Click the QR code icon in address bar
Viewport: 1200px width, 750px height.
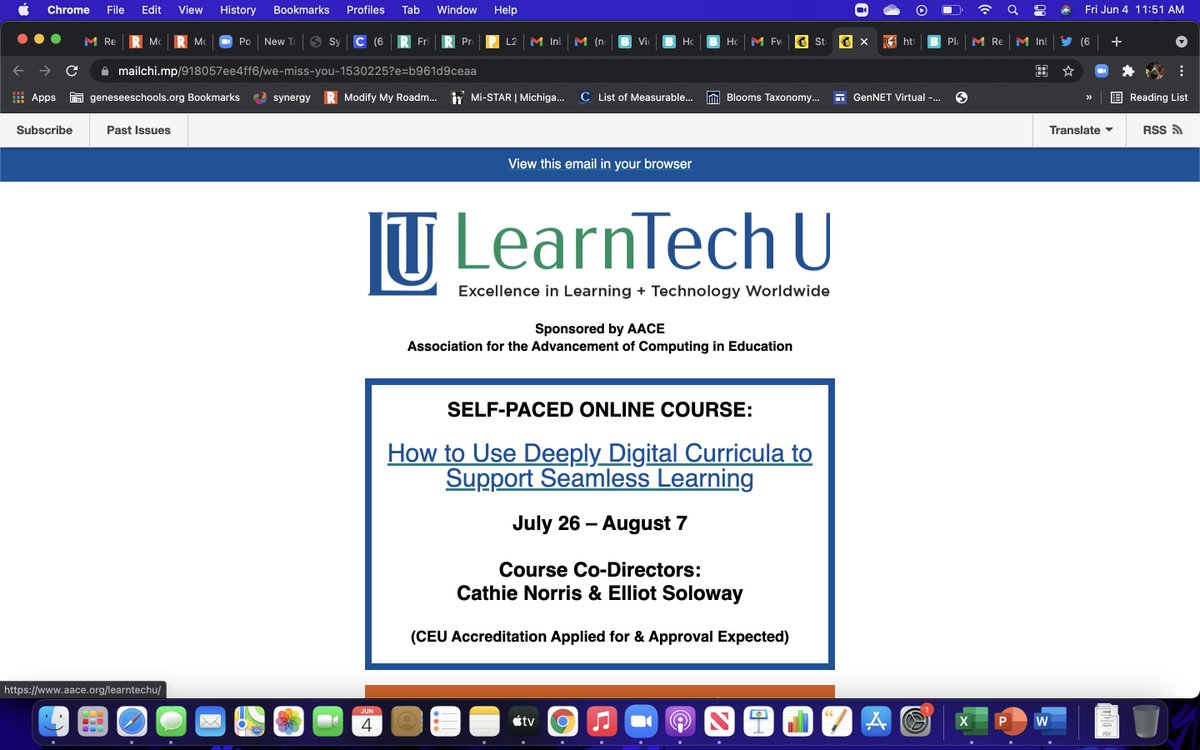(1041, 71)
